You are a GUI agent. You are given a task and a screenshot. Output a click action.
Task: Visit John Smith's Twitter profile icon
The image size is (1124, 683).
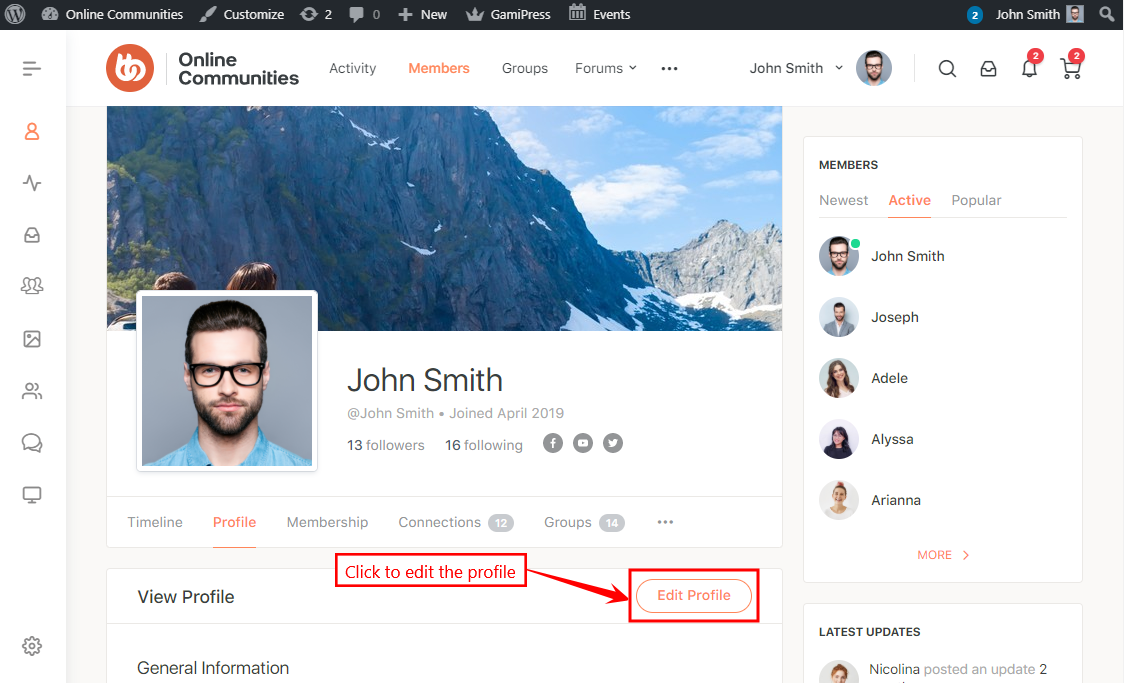pos(613,442)
